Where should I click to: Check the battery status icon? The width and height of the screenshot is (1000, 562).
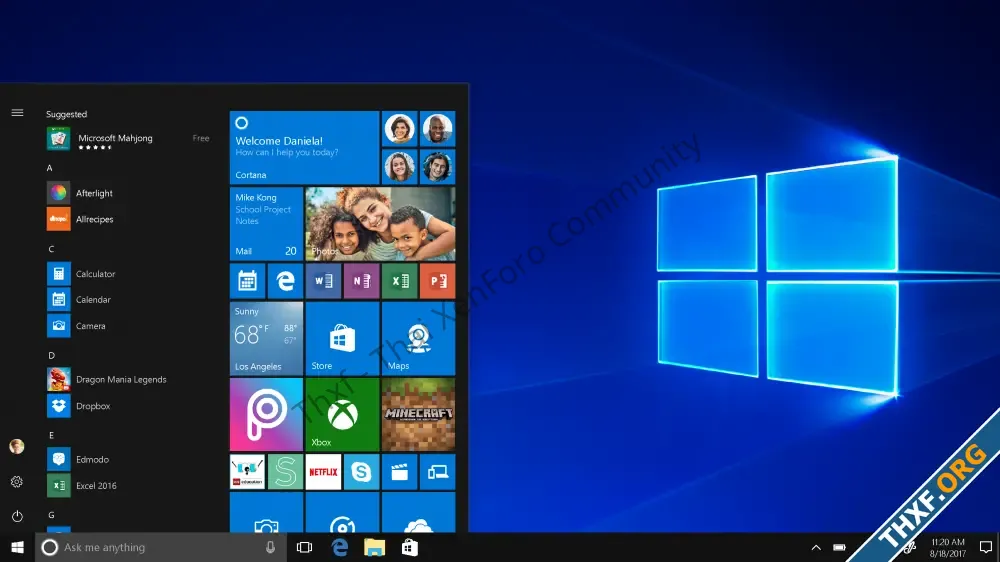tap(839, 547)
